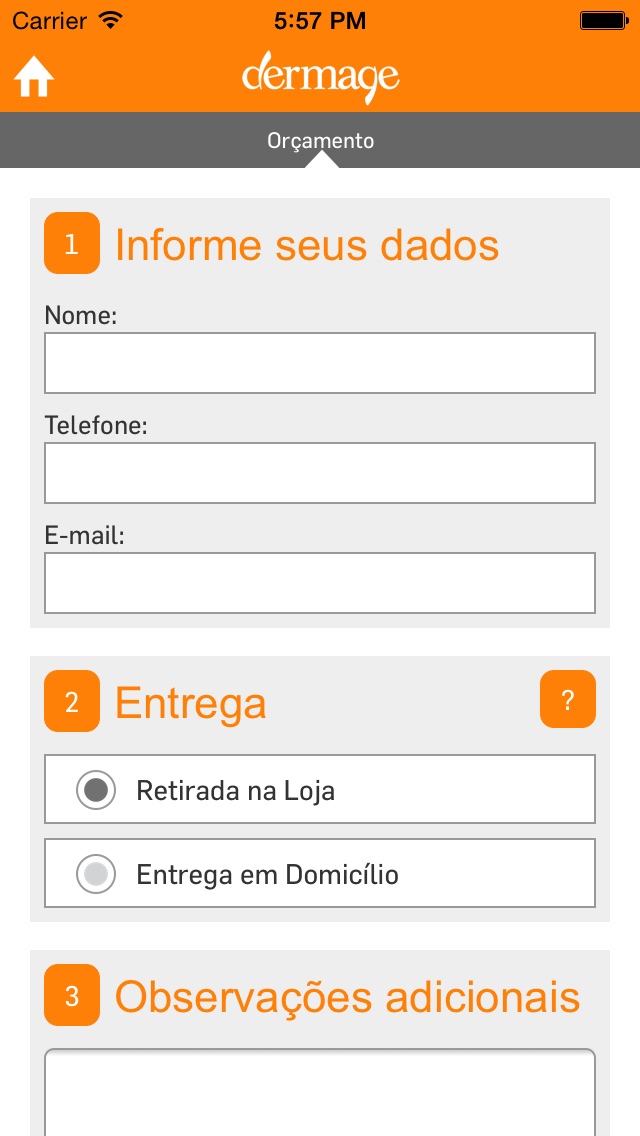The width and height of the screenshot is (640, 1136).
Task: Choose the Entrega em Domicílio option row
Action: (320, 874)
